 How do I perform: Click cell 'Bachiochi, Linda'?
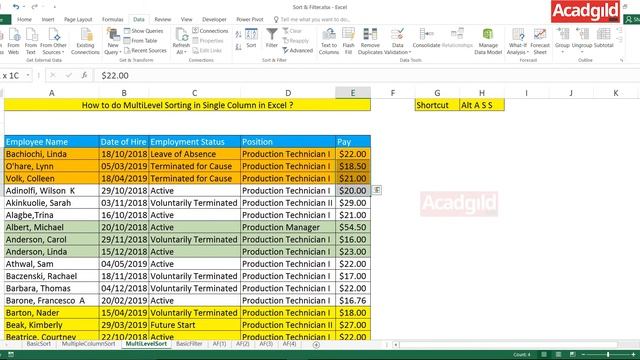click(x=51, y=154)
